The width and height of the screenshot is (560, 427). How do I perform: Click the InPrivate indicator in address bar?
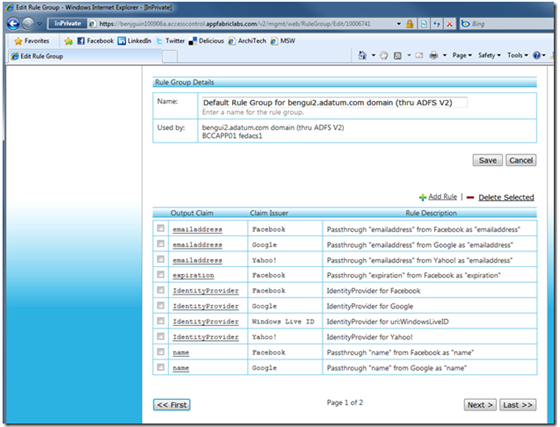68,24
